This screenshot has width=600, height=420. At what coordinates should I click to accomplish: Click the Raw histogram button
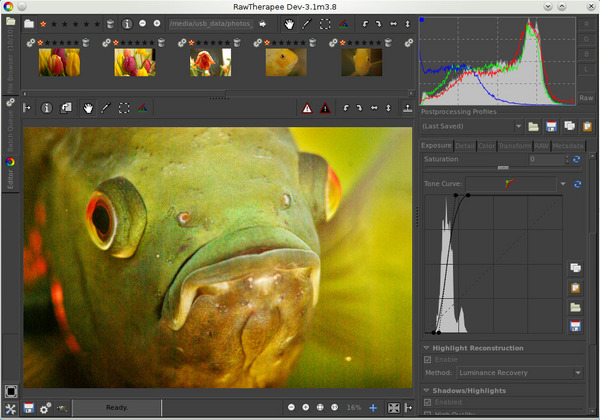[x=587, y=98]
